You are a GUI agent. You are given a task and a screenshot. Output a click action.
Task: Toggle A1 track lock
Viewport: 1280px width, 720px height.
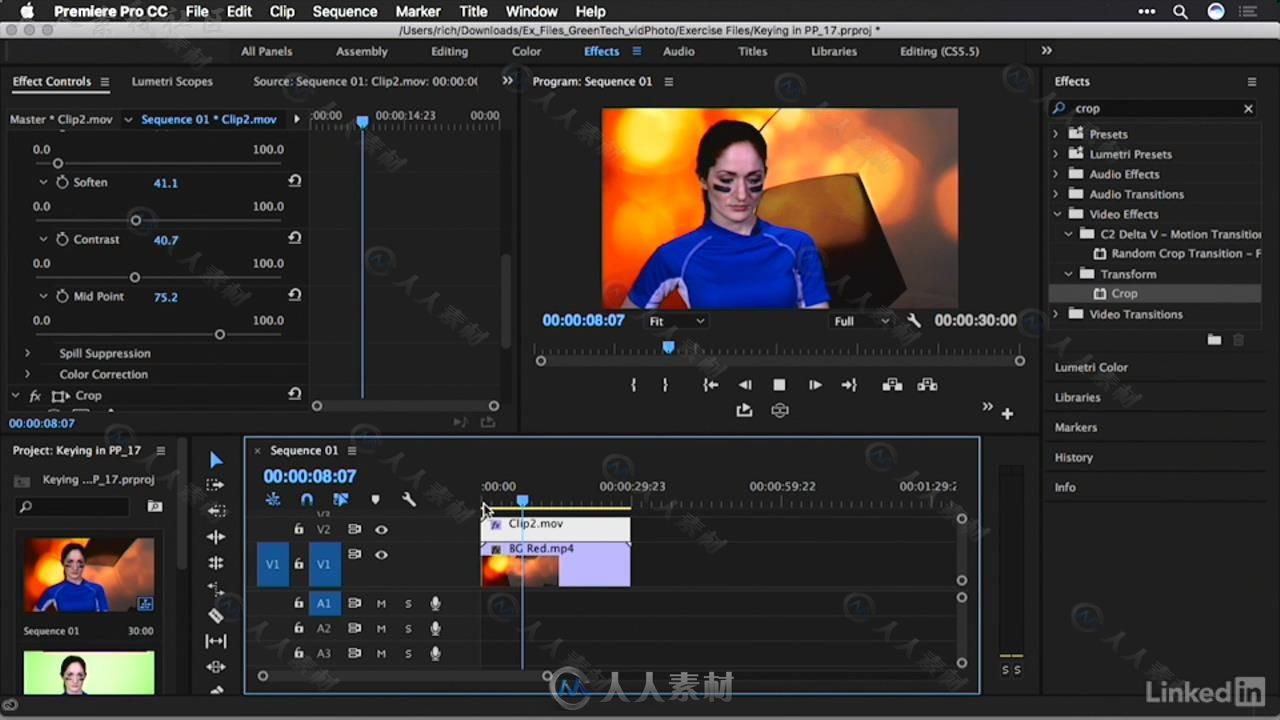[x=298, y=603]
